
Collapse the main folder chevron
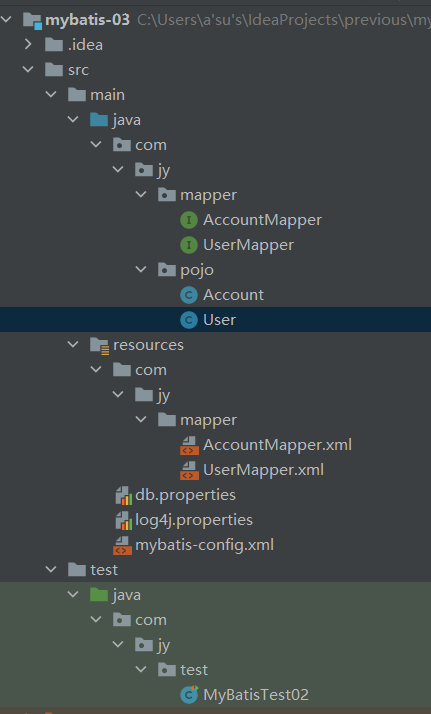(x=51, y=94)
